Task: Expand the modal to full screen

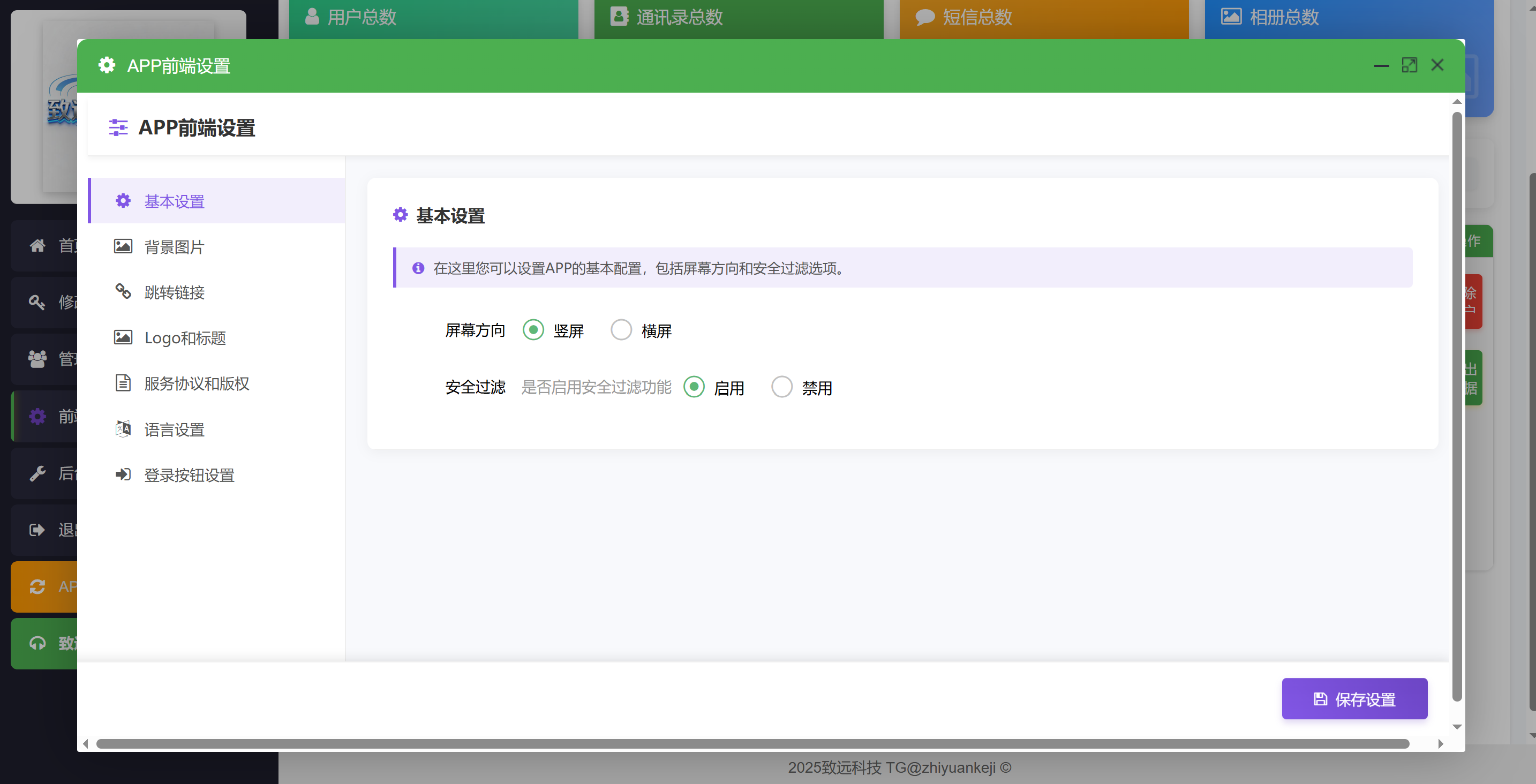Action: click(1410, 65)
